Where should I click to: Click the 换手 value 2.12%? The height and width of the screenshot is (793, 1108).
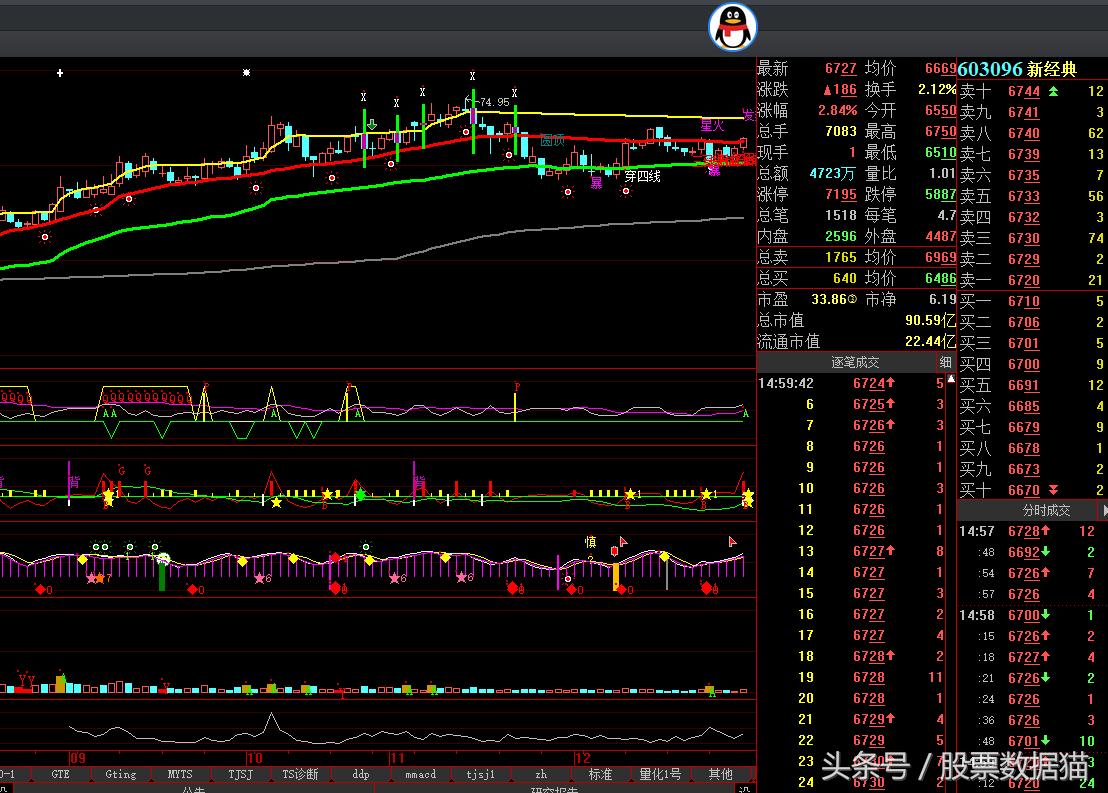coord(937,89)
